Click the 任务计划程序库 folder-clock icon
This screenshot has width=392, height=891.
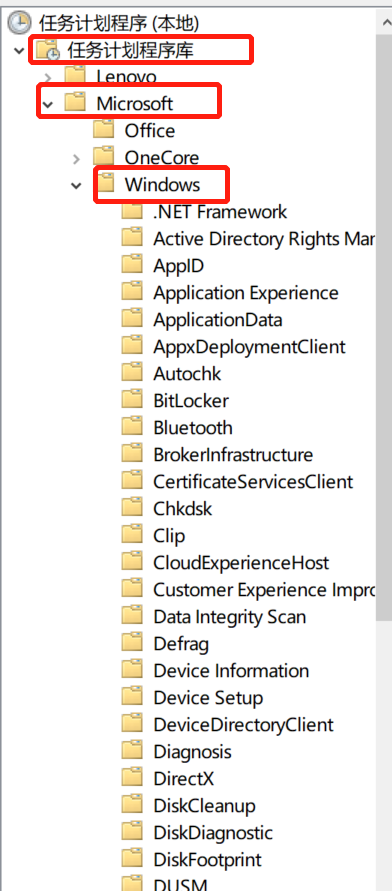pos(48,50)
